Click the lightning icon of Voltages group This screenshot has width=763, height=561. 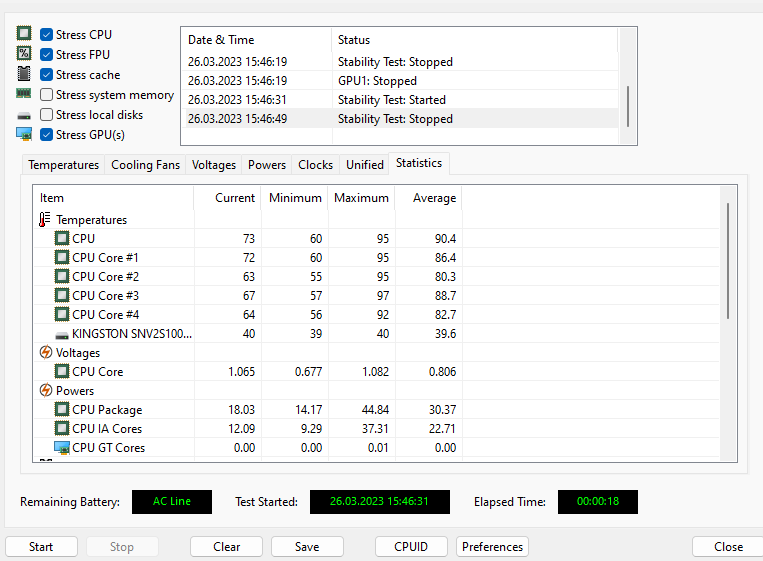point(46,352)
